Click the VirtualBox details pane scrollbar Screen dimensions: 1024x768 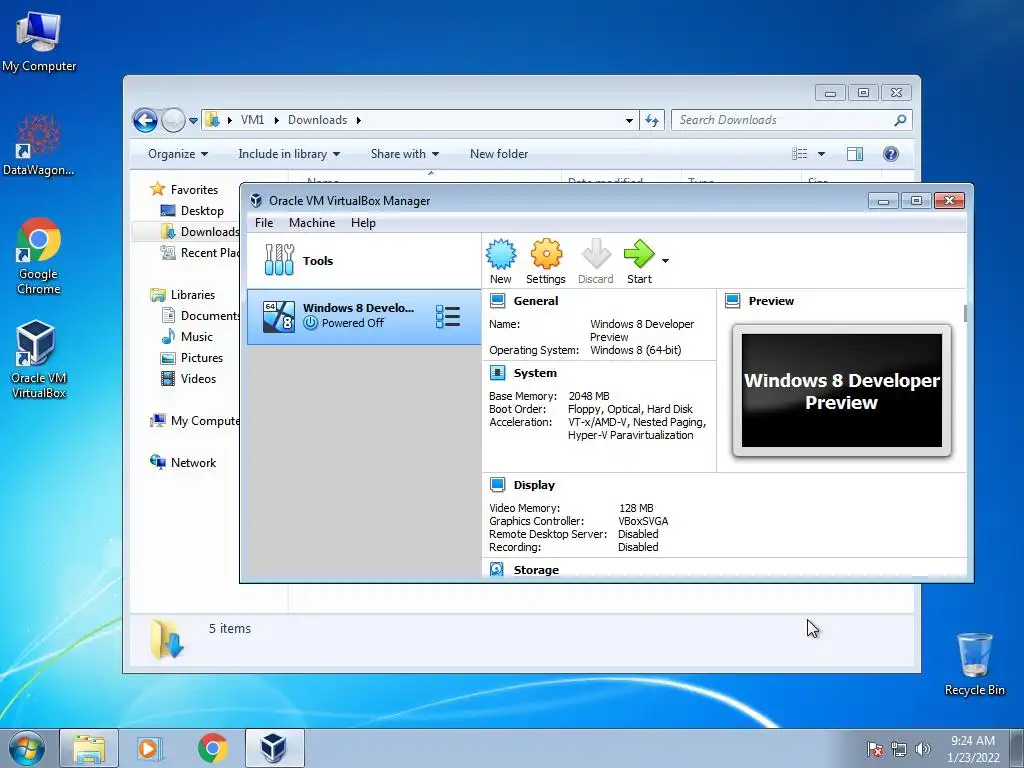click(965, 313)
